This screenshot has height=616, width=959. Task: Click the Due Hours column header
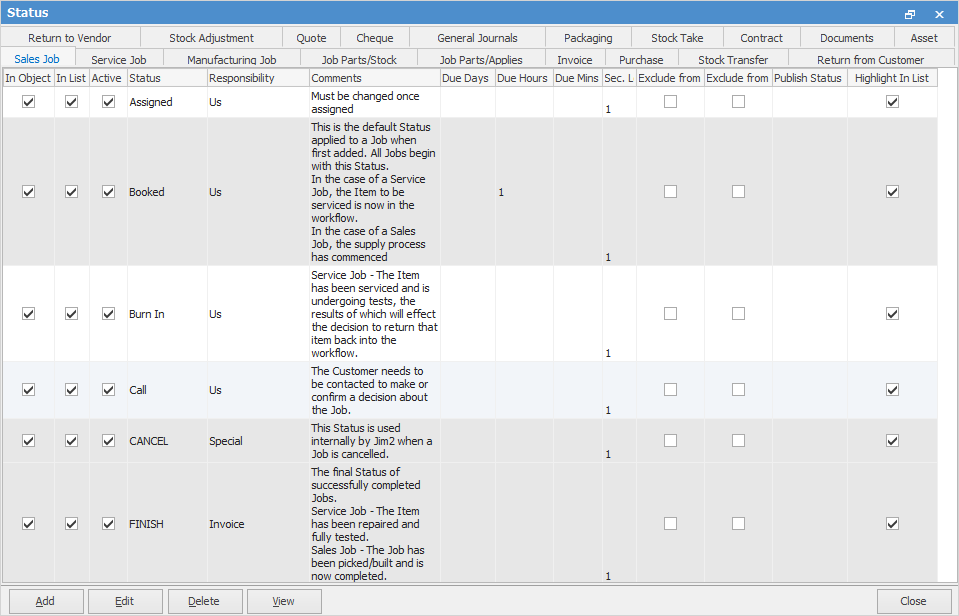click(524, 78)
